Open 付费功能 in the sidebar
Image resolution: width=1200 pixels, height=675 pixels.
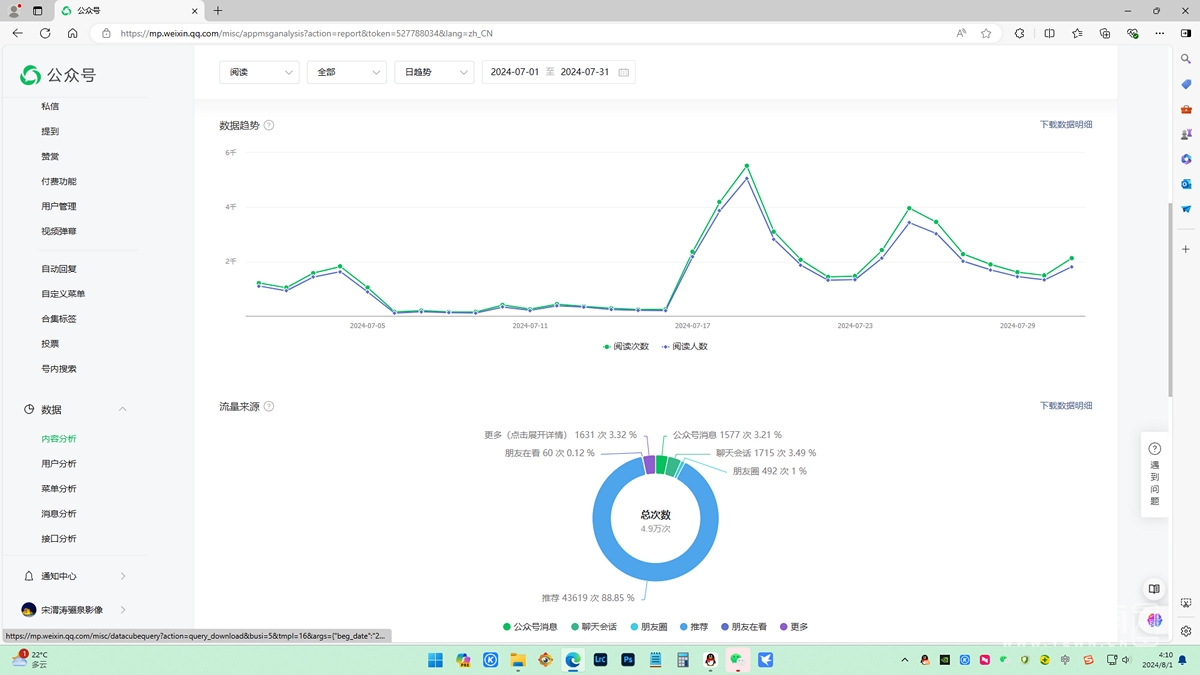pos(59,181)
